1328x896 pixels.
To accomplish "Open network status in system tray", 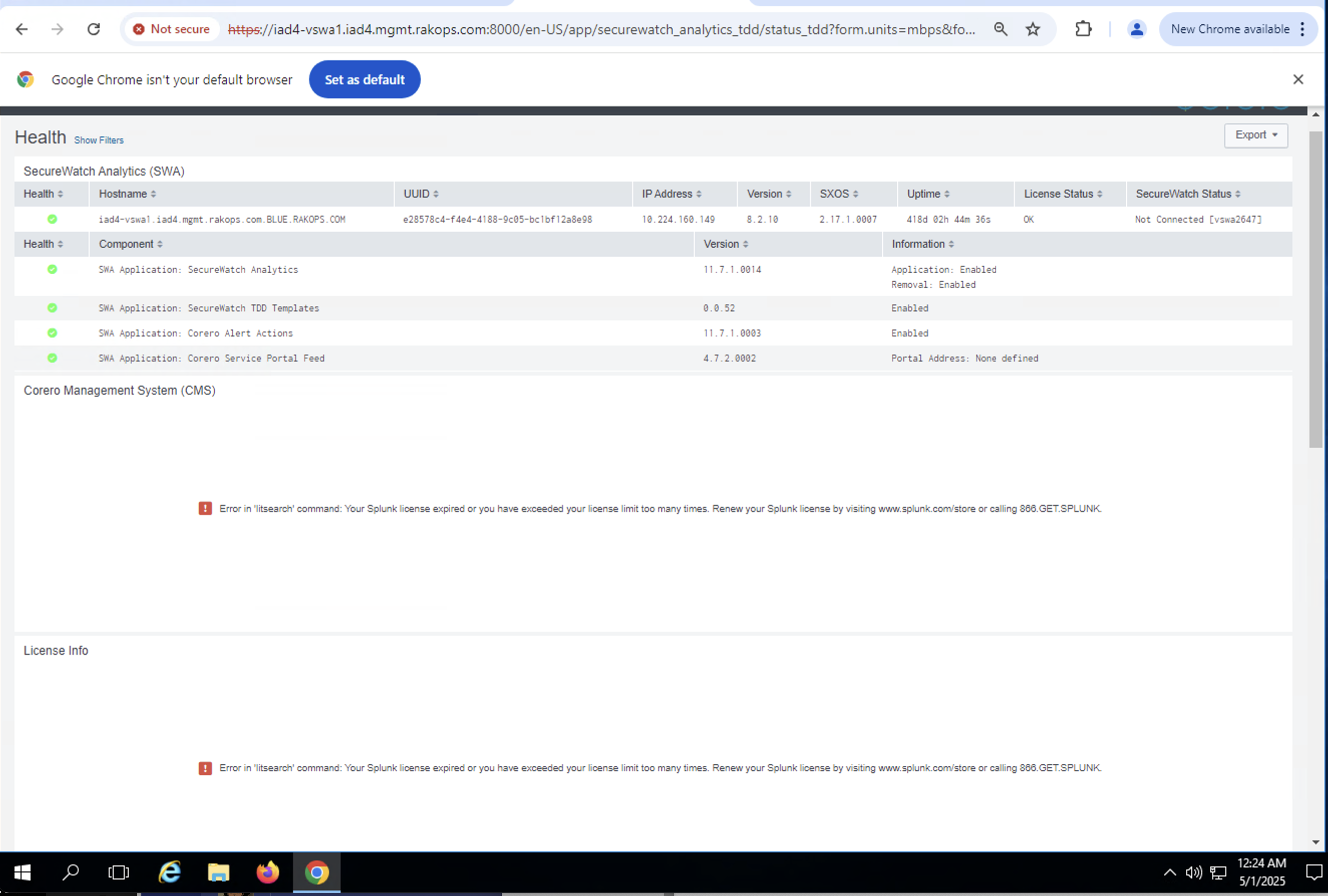I will coord(1218,872).
